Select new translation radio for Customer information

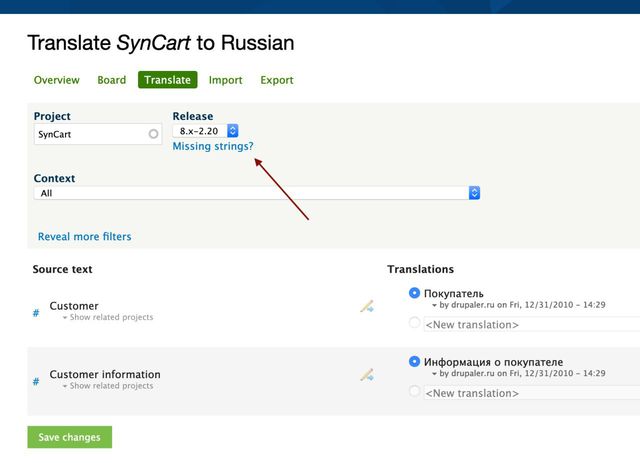click(414, 391)
